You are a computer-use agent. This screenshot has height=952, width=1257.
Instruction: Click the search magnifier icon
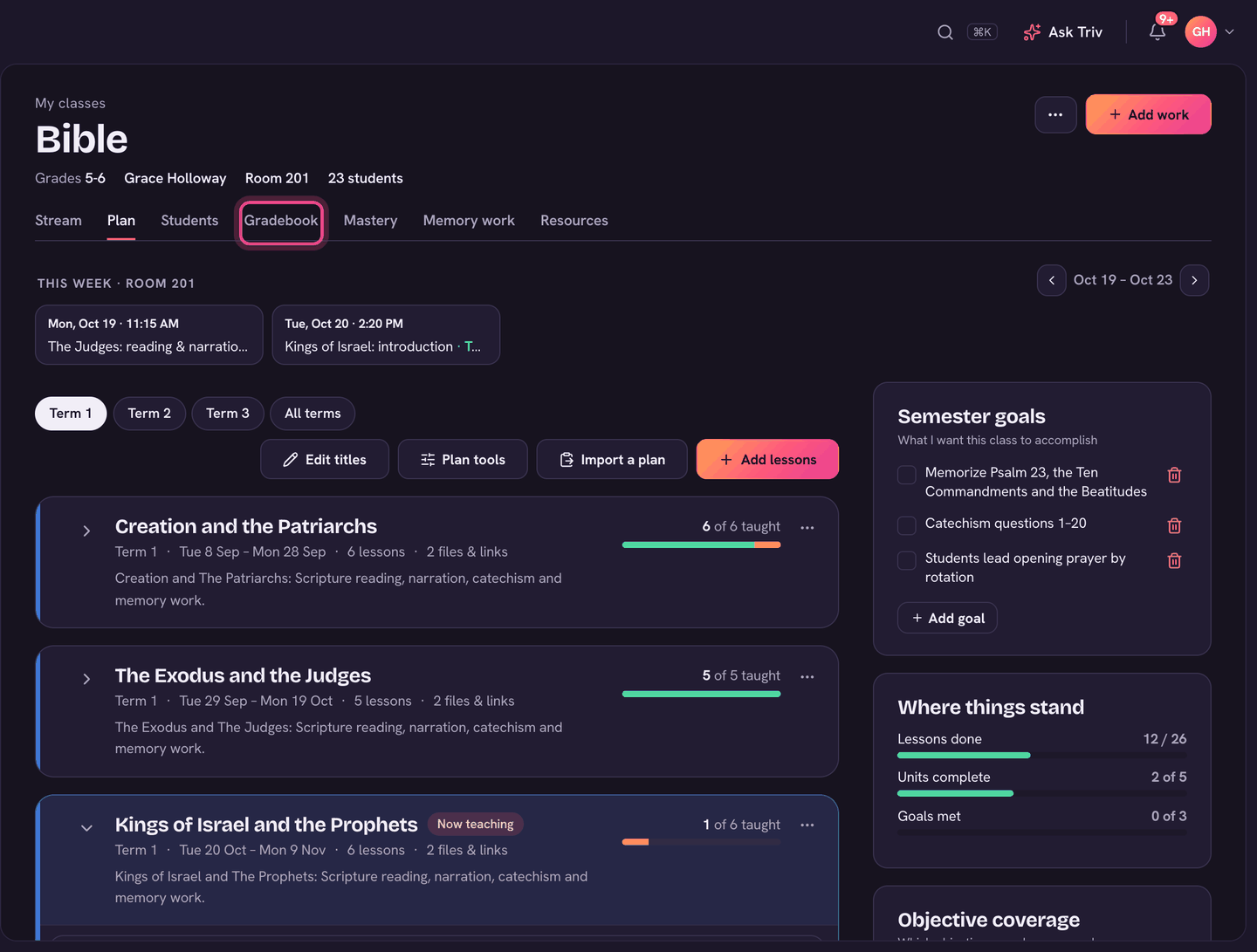pos(945,32)
